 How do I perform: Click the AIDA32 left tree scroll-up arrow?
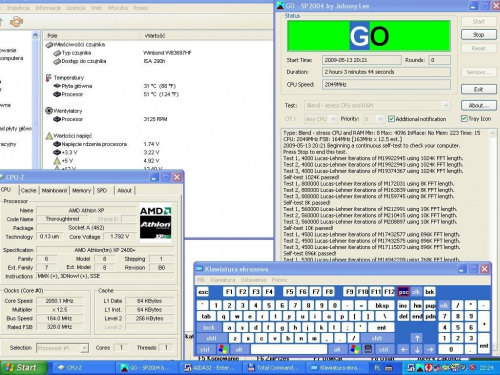pyautogui.click(x=35, y=35)
